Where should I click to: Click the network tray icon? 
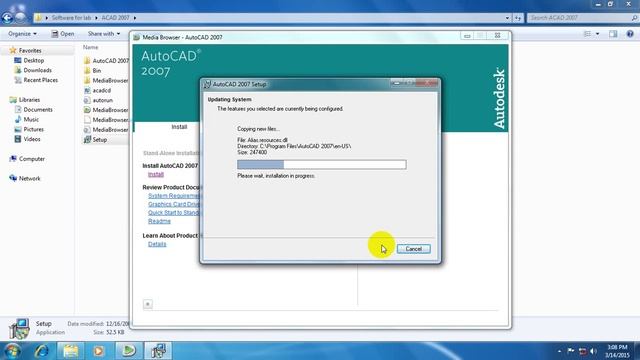click(x=582, y=351)
